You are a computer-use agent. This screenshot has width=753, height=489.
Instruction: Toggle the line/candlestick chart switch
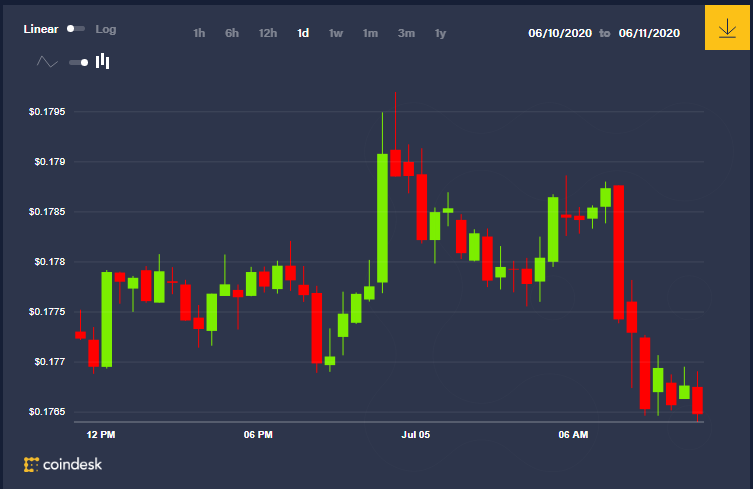[79, 62]
